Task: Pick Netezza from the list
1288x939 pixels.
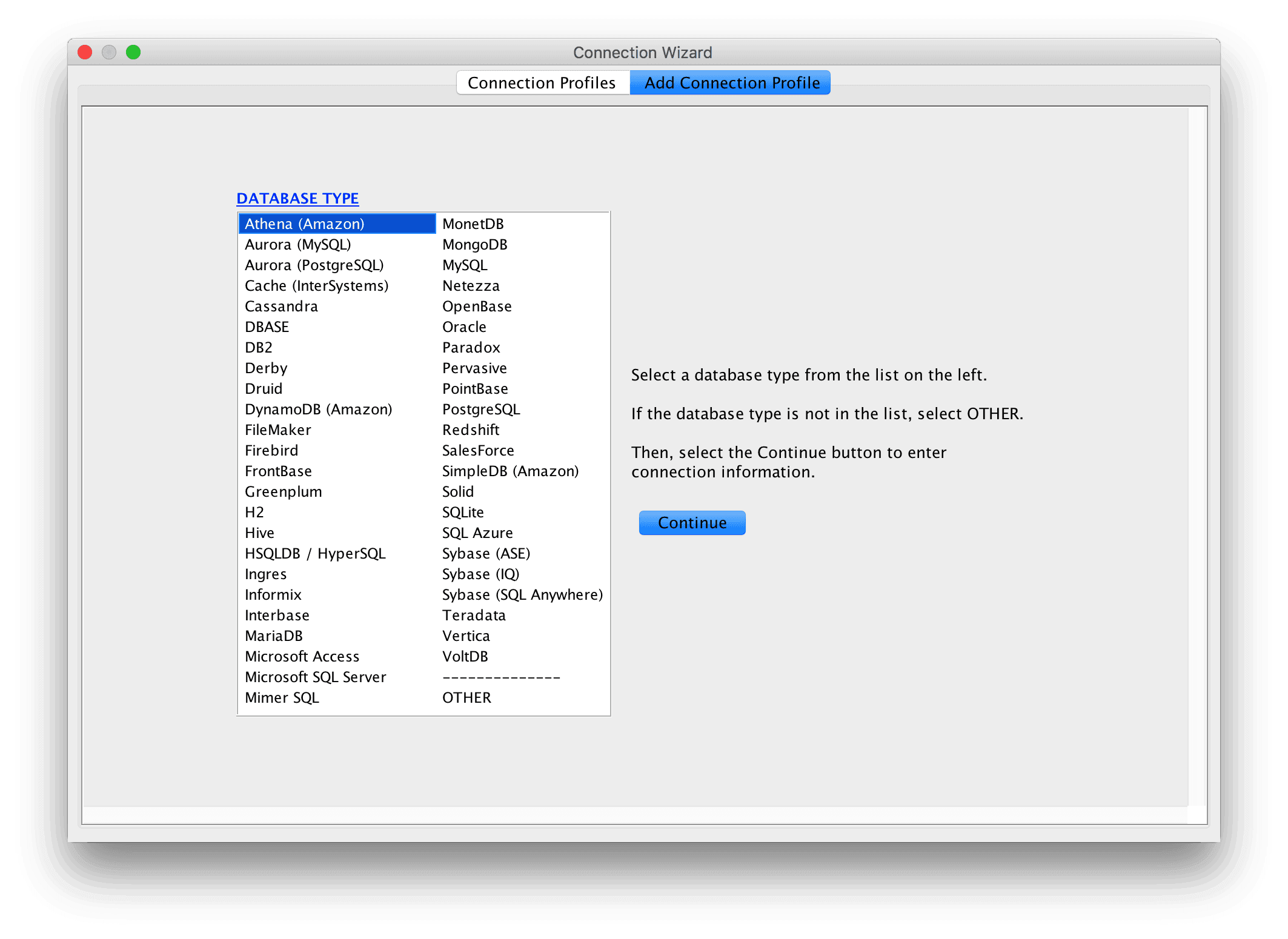Action: (522, 285)
